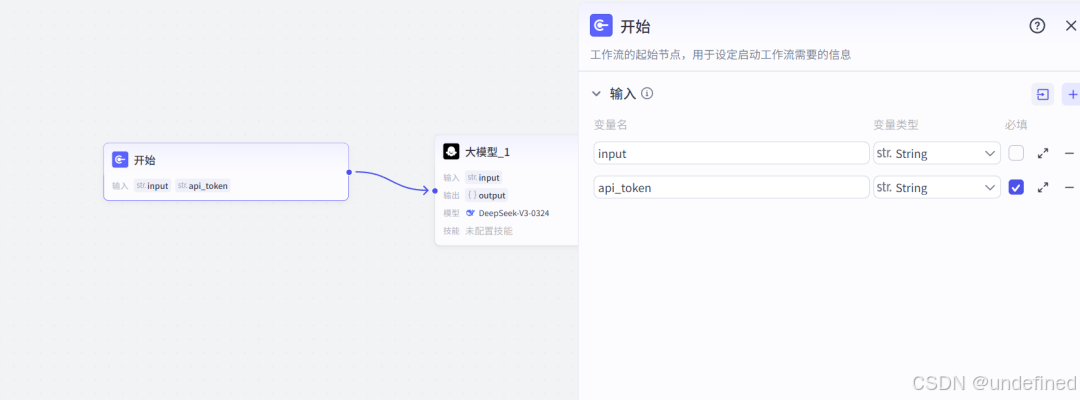The width and height of the screenshot is (1080, 400).
Task: Click the 输入 section label
Action: [623, 94]
